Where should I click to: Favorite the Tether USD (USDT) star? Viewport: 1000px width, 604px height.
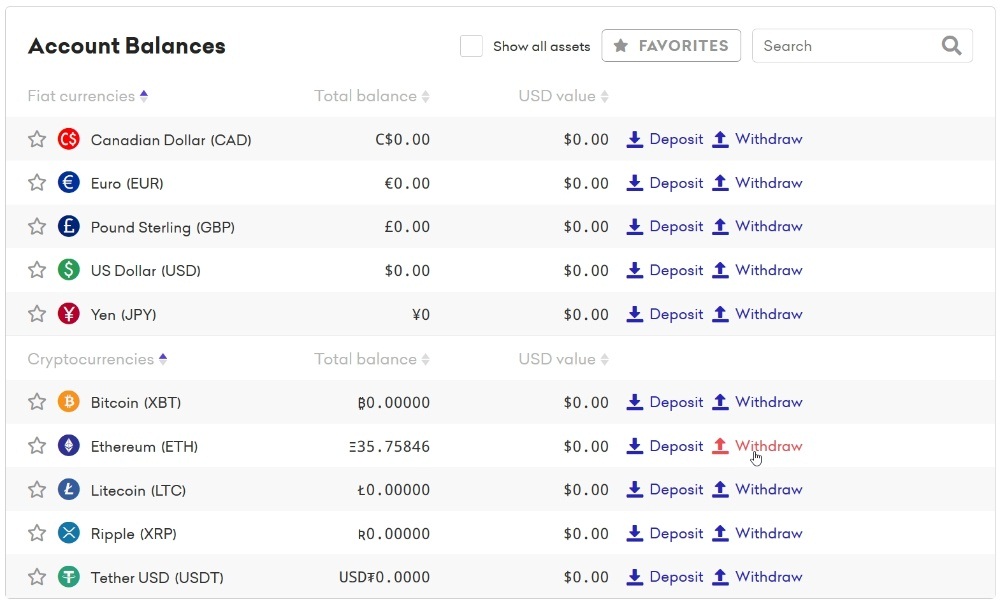[x=37, y=577]
